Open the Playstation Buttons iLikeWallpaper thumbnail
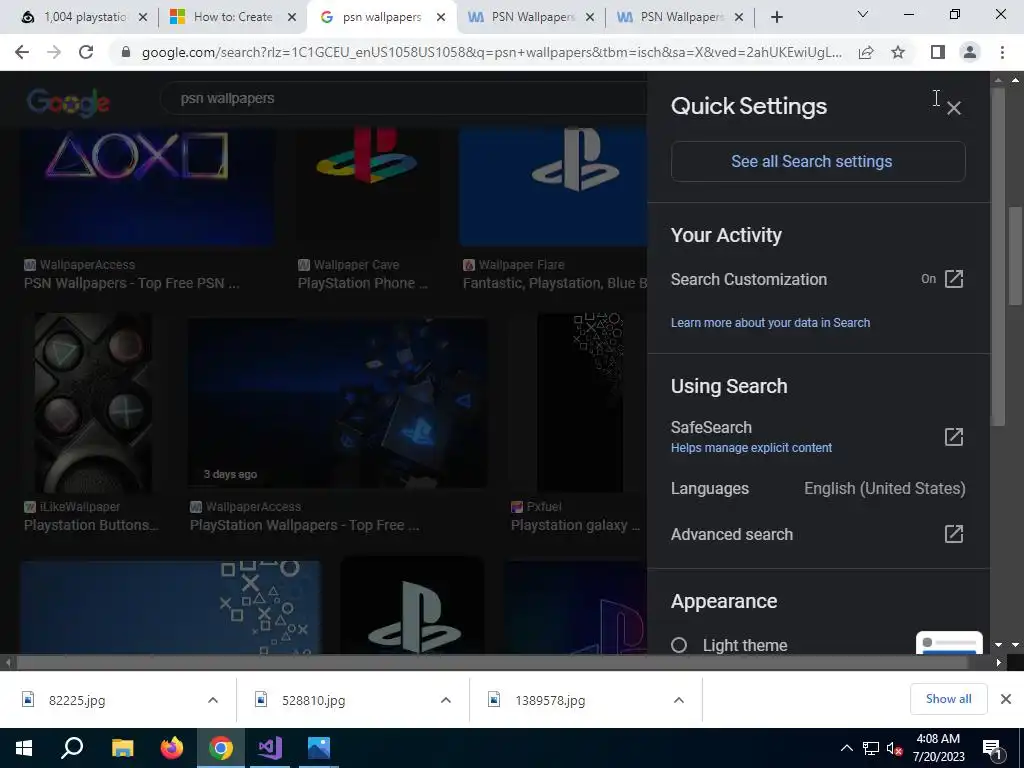The width and height of the screenshot is (1024, 768). click(93, 402)
